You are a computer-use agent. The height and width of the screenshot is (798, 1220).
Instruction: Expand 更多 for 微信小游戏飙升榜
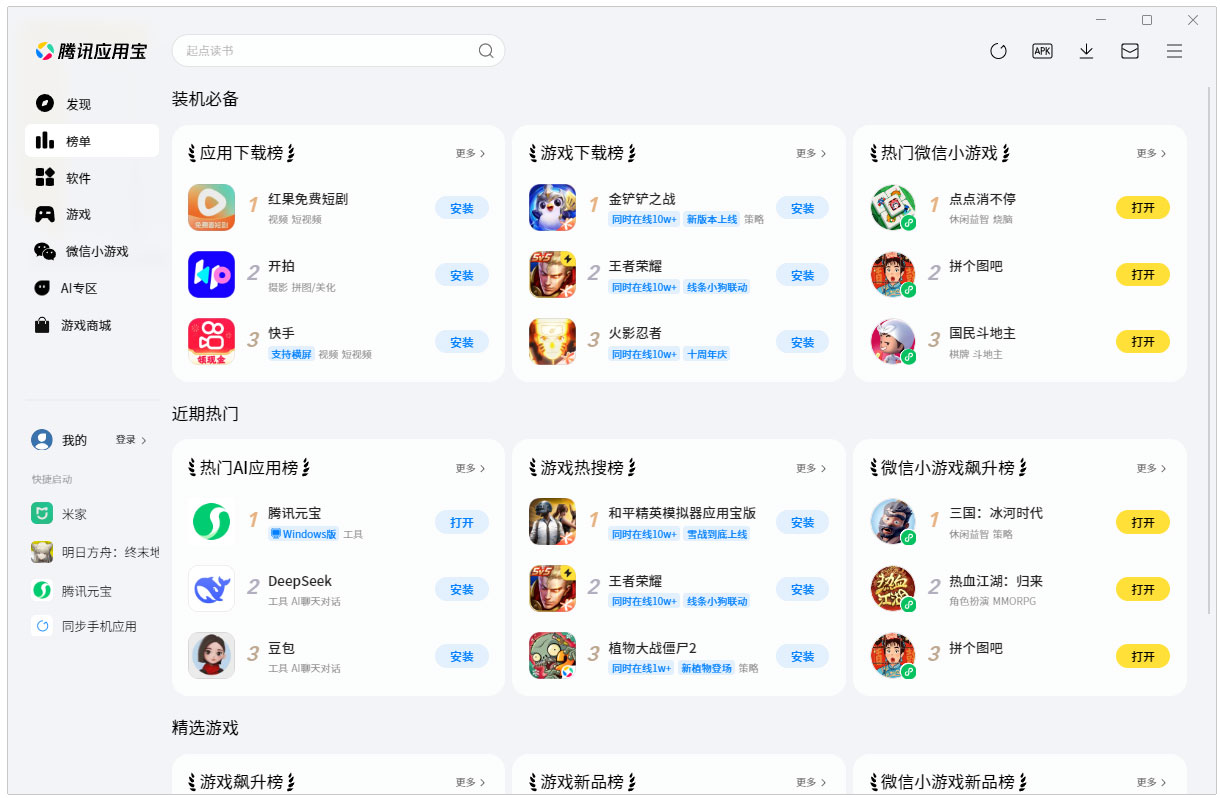pyautogui.click(x=1151, y=468)
